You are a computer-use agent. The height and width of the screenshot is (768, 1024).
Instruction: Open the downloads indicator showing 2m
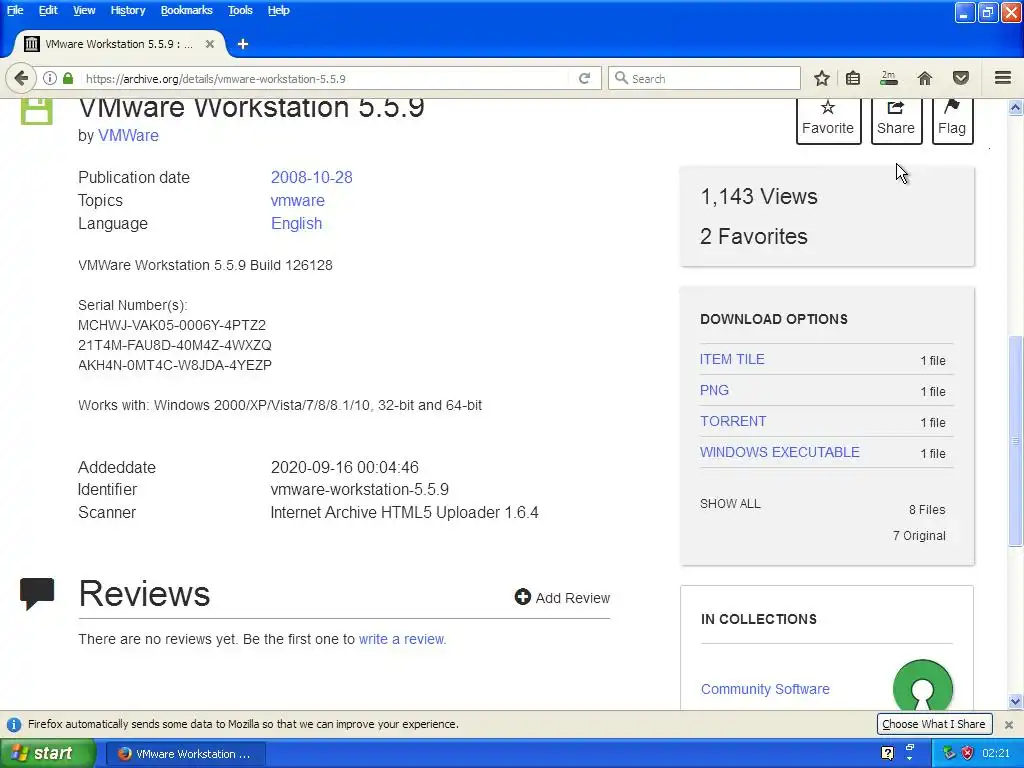[x=889, y=78]
